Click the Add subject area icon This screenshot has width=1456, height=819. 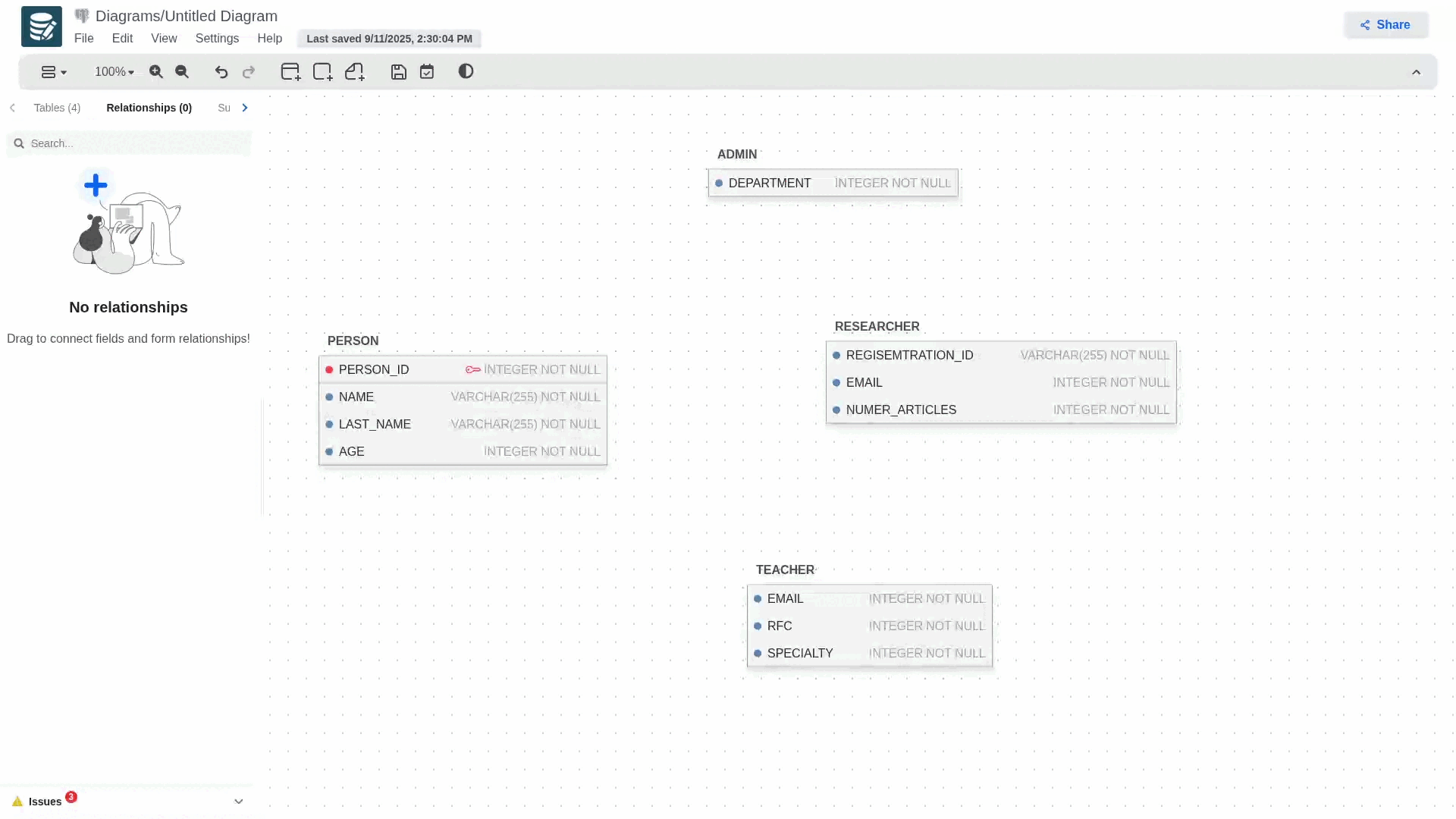coord(322,72)
